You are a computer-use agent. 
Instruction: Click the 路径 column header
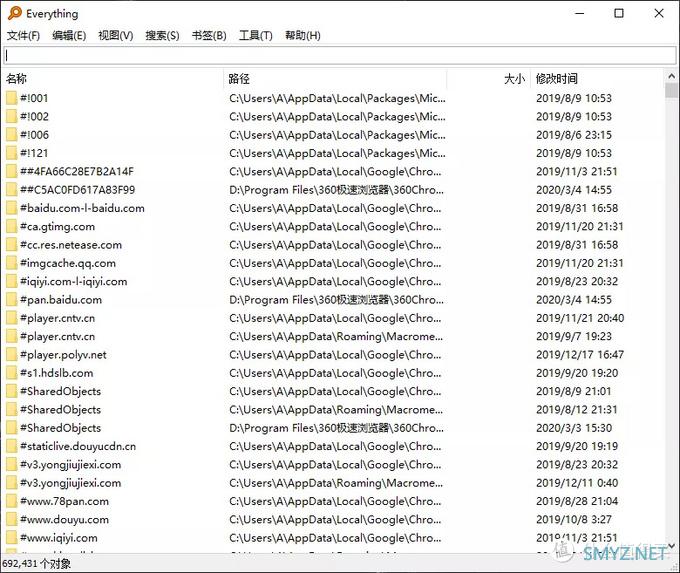[335, 78]
